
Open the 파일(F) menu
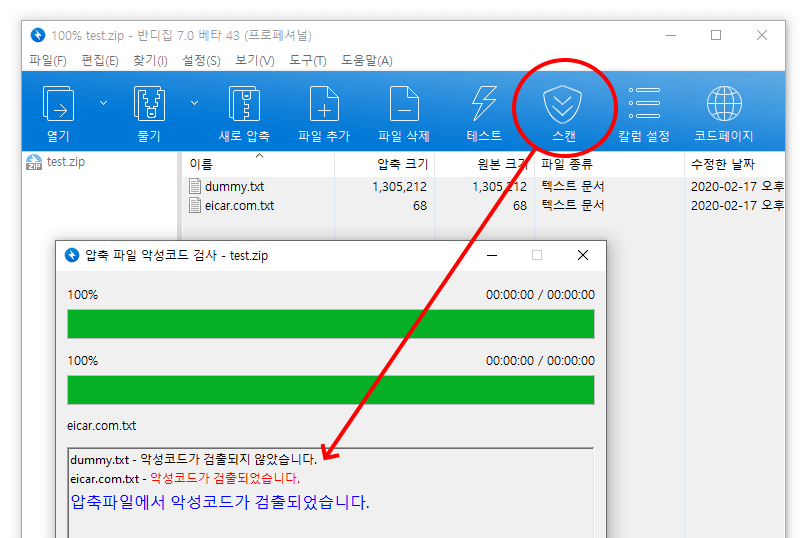[48, 61]
